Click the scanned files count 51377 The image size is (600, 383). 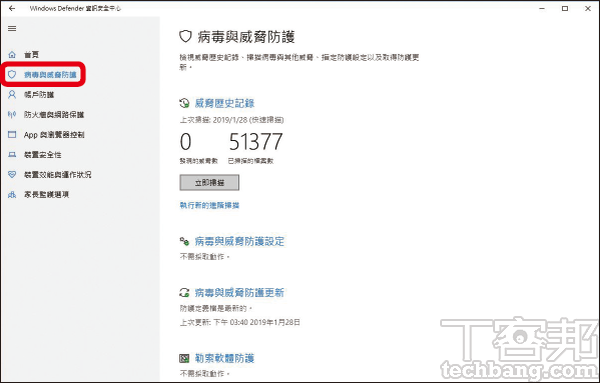tap(256, 142)
